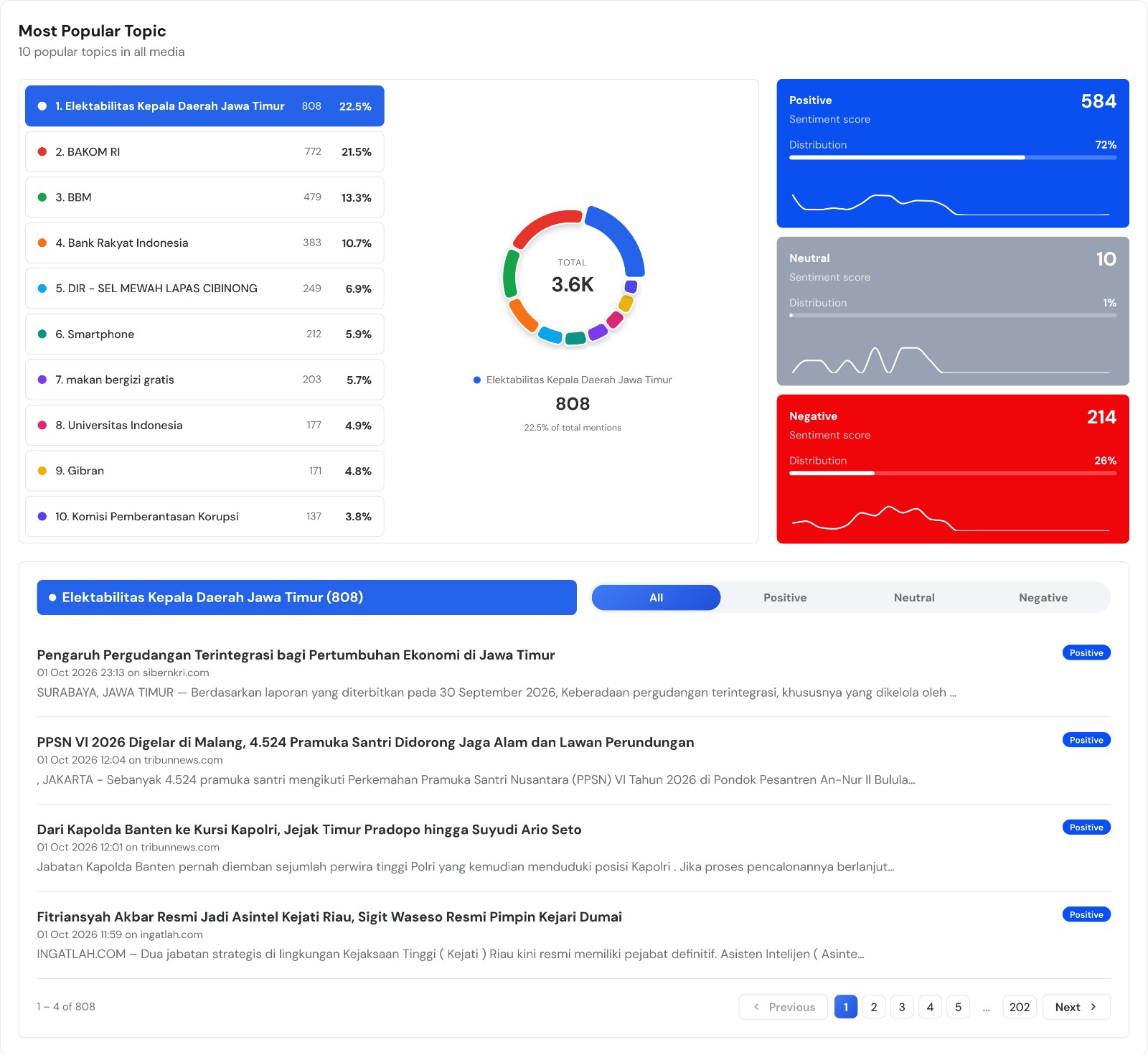Image resolution: width=1148 pixels, height=1055 pixels.
Task: Click the Negative distribution progress bar
Action: 953,473
